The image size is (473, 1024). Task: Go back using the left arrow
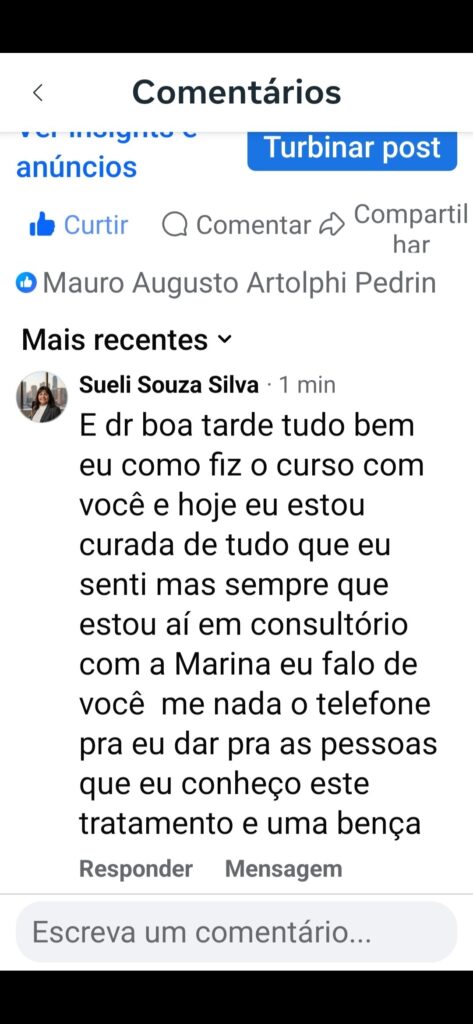tap(38, 93)
